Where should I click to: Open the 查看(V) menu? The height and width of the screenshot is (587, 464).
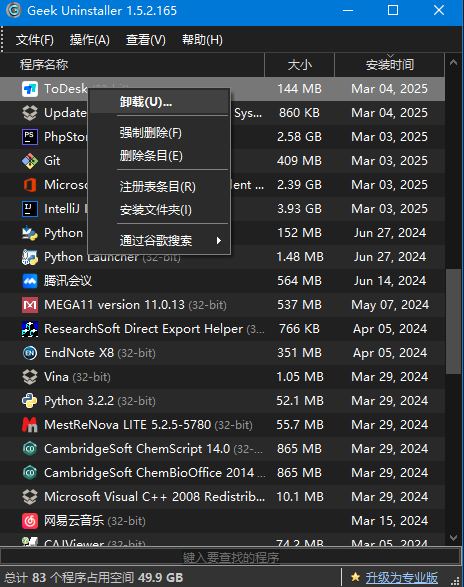(146, 40)
